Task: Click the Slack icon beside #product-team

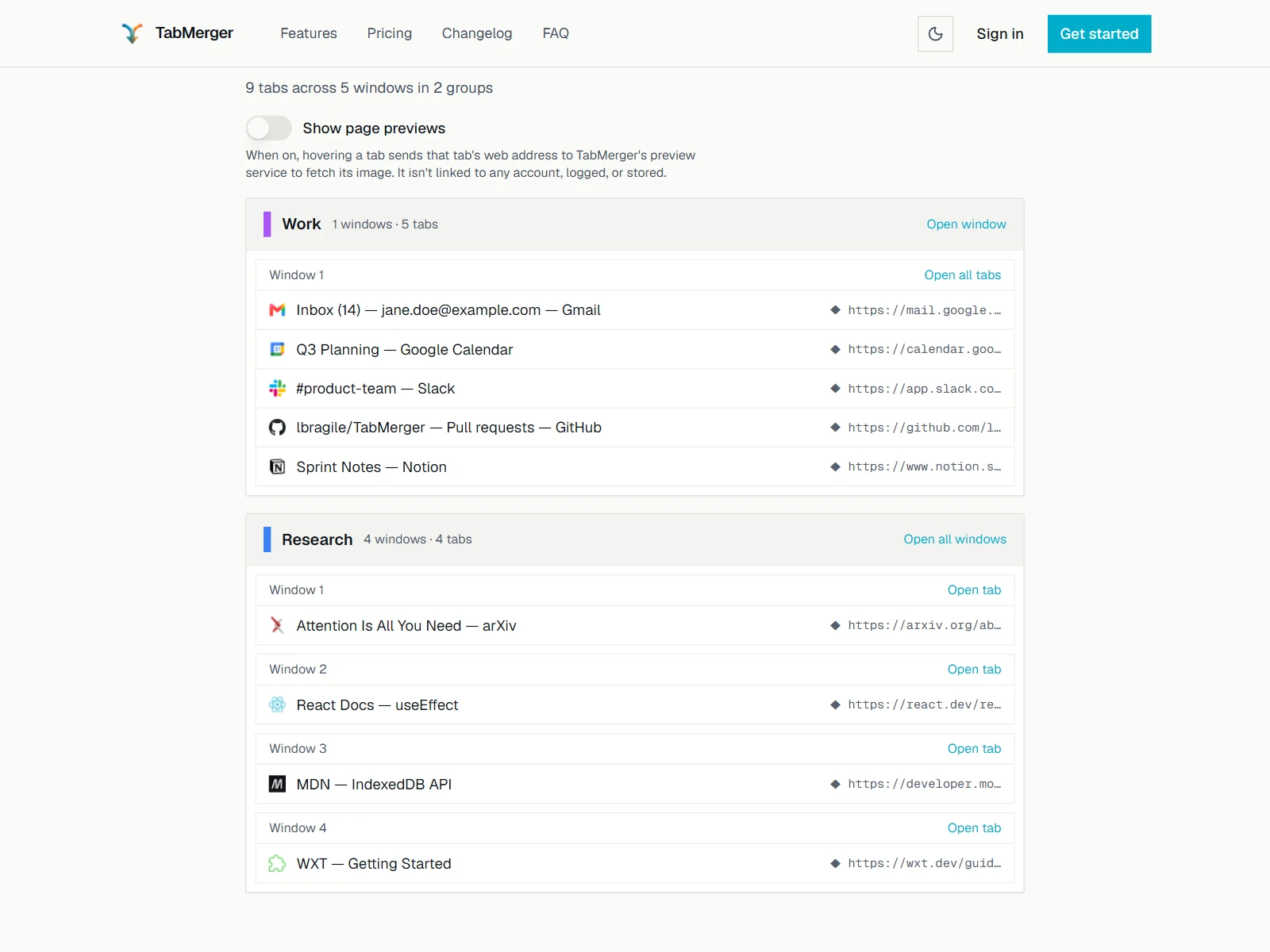Action: point(277,389)
